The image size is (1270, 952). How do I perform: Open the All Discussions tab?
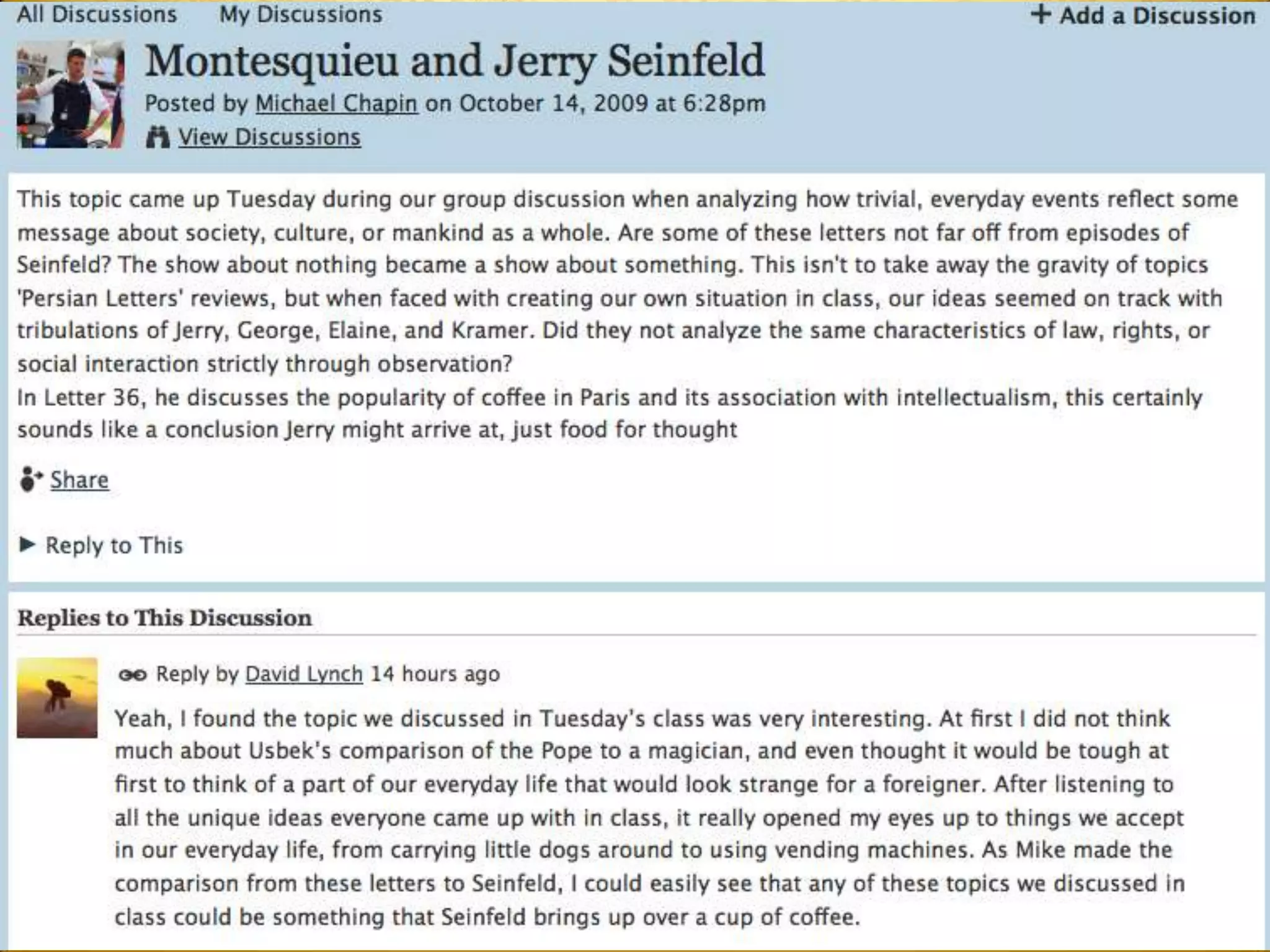tap(97, 14)
